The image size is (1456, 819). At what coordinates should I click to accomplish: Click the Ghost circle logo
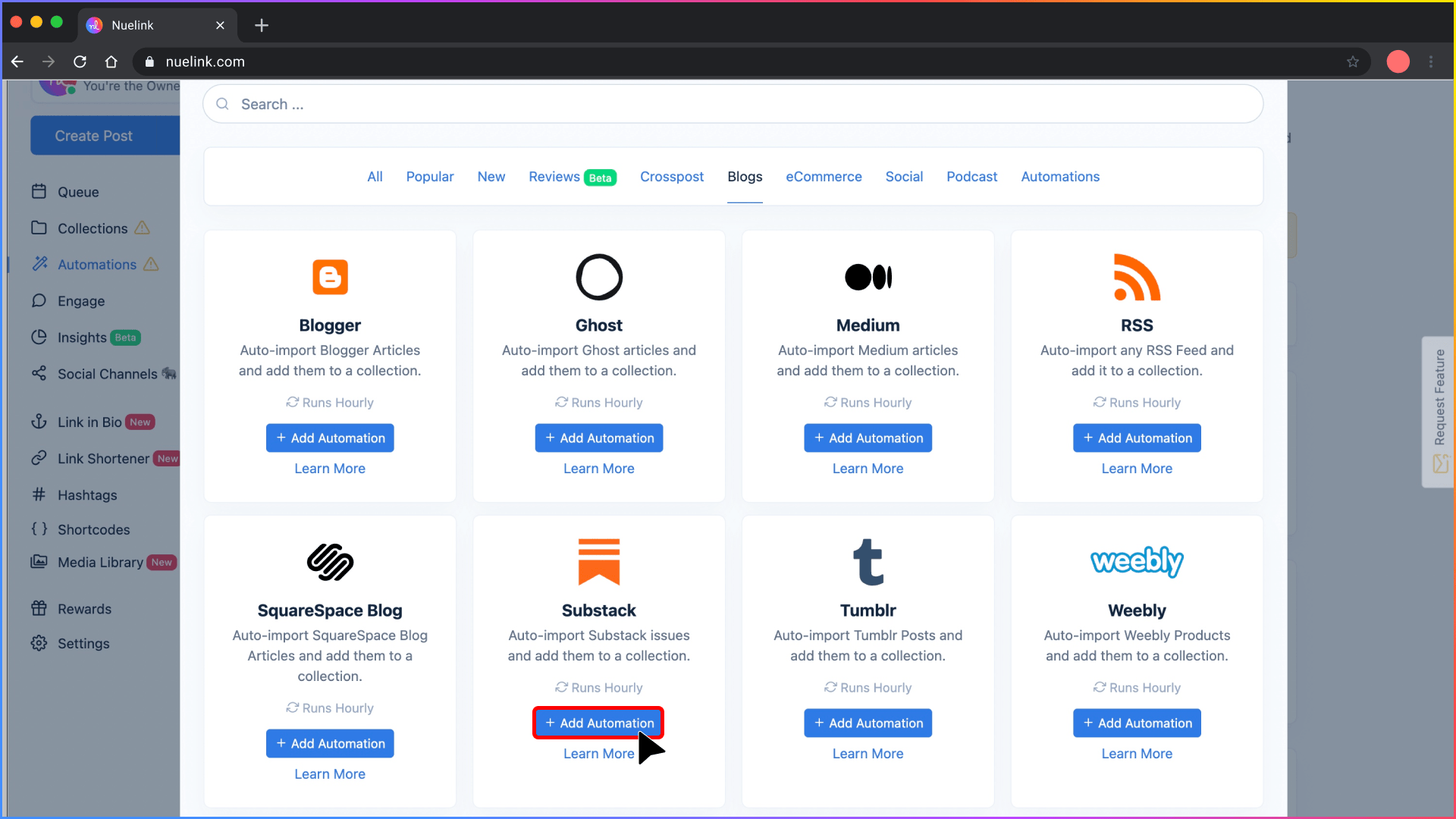pos(599,278)
